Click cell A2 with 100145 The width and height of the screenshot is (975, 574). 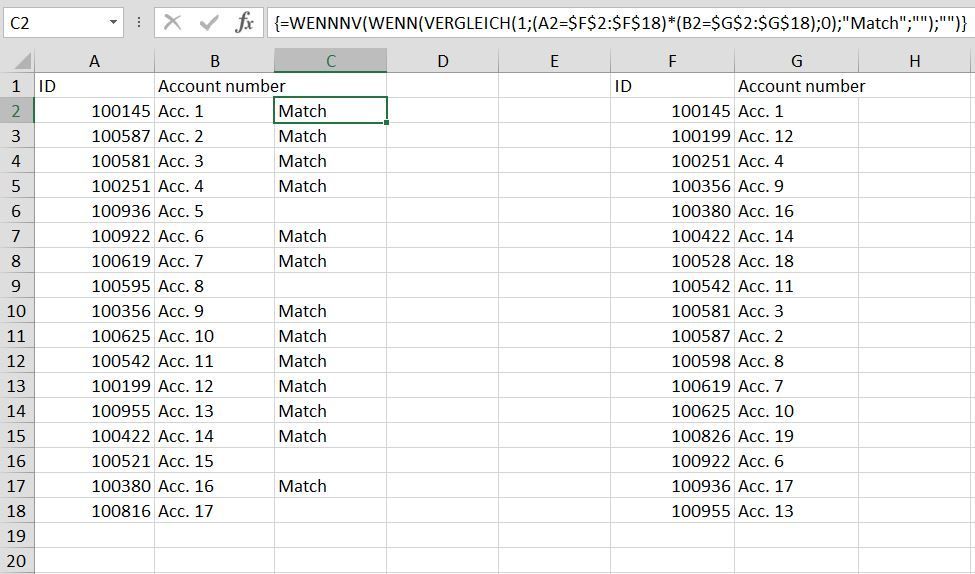(95, 111)
